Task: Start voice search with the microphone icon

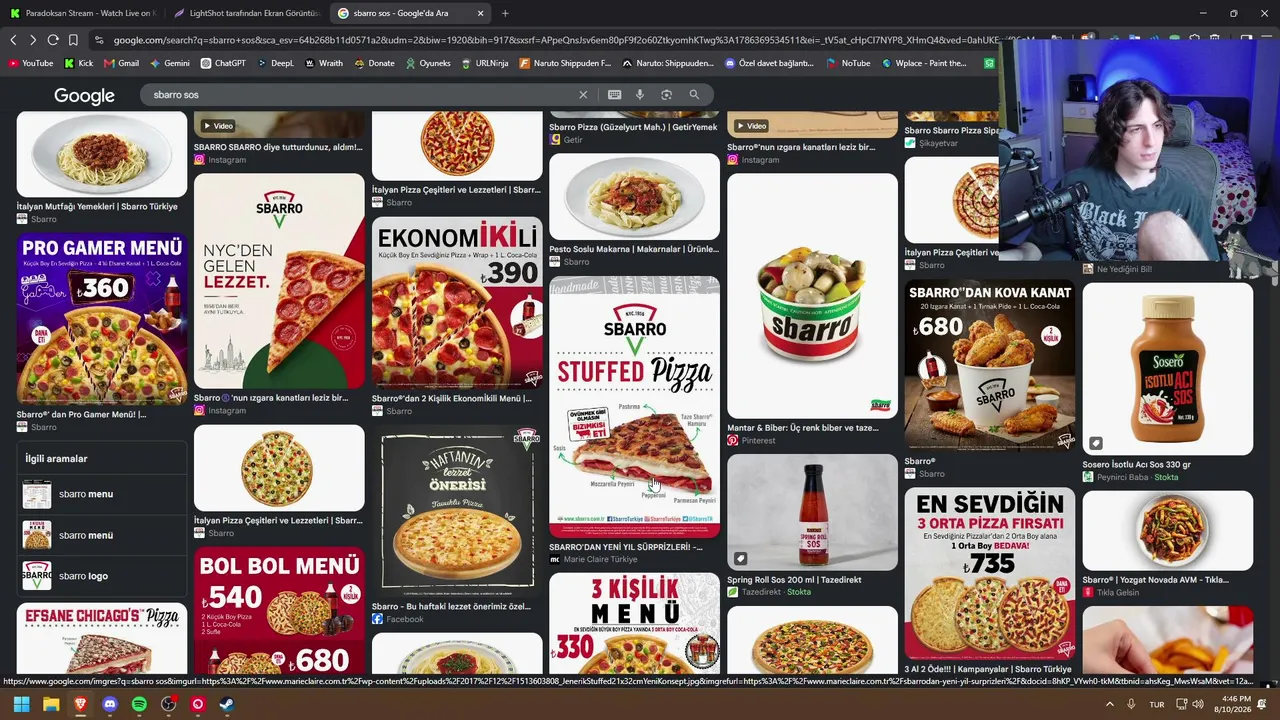Action: coord(640,95)
